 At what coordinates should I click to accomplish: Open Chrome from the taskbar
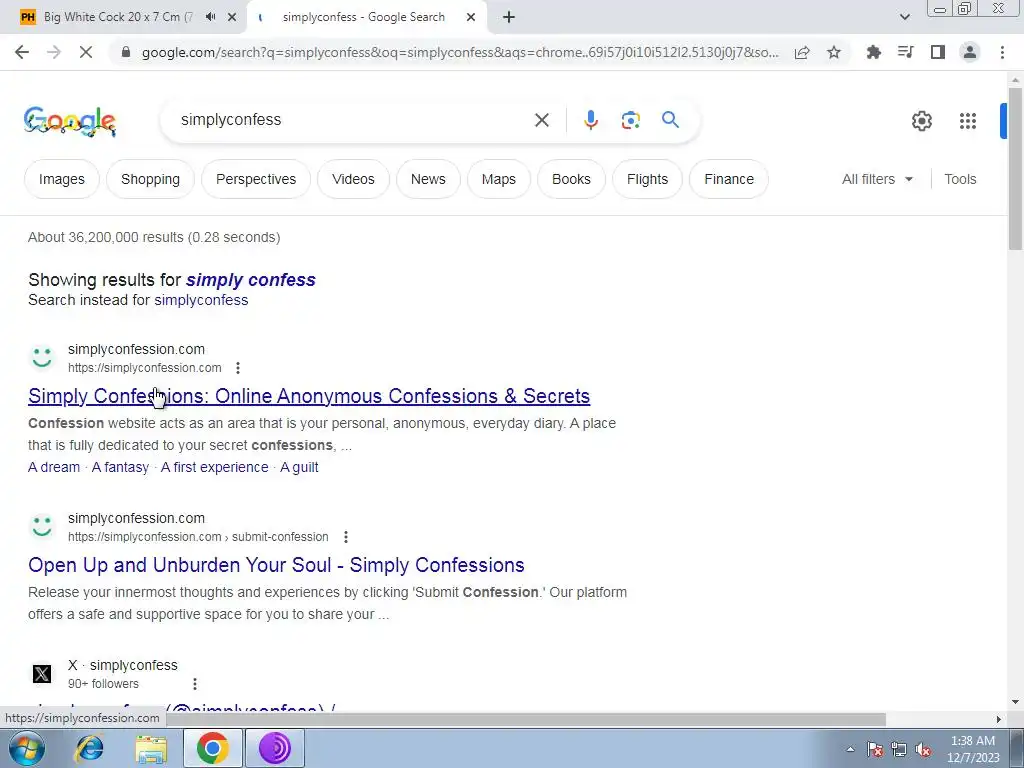coord(212,748)
